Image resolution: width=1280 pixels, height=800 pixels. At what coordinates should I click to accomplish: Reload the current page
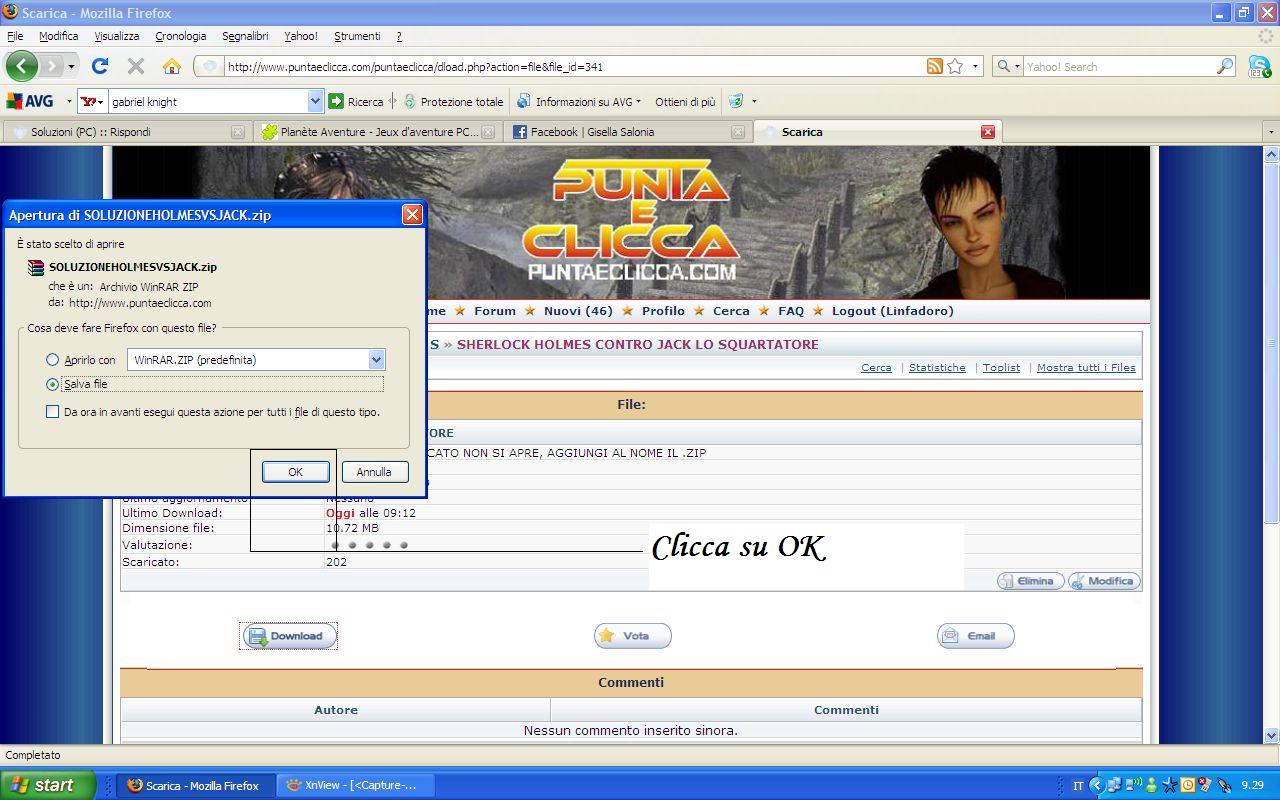tap(99, 66)
